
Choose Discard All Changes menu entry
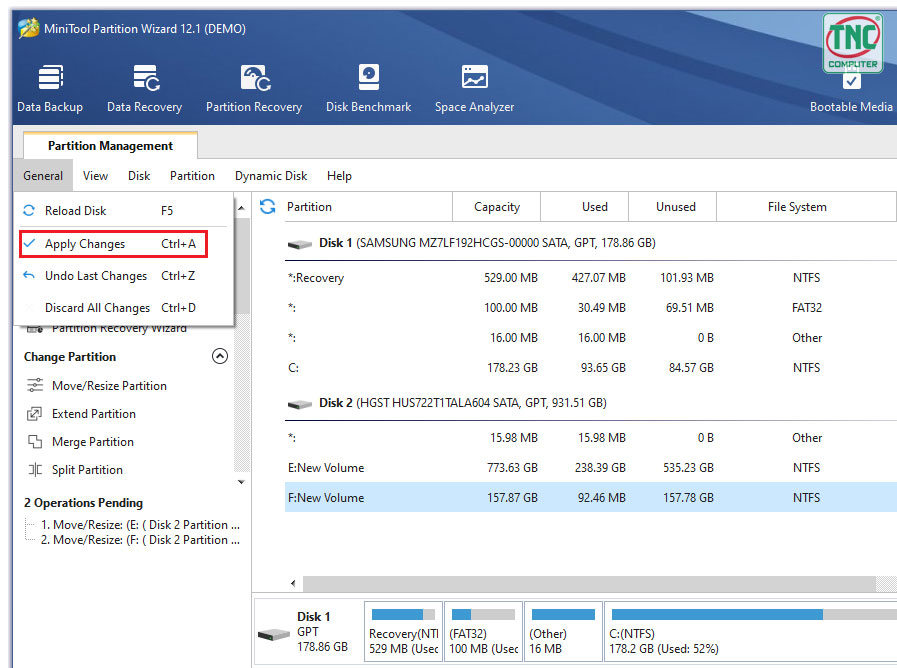pyautogui.click(x=124, y=308)
